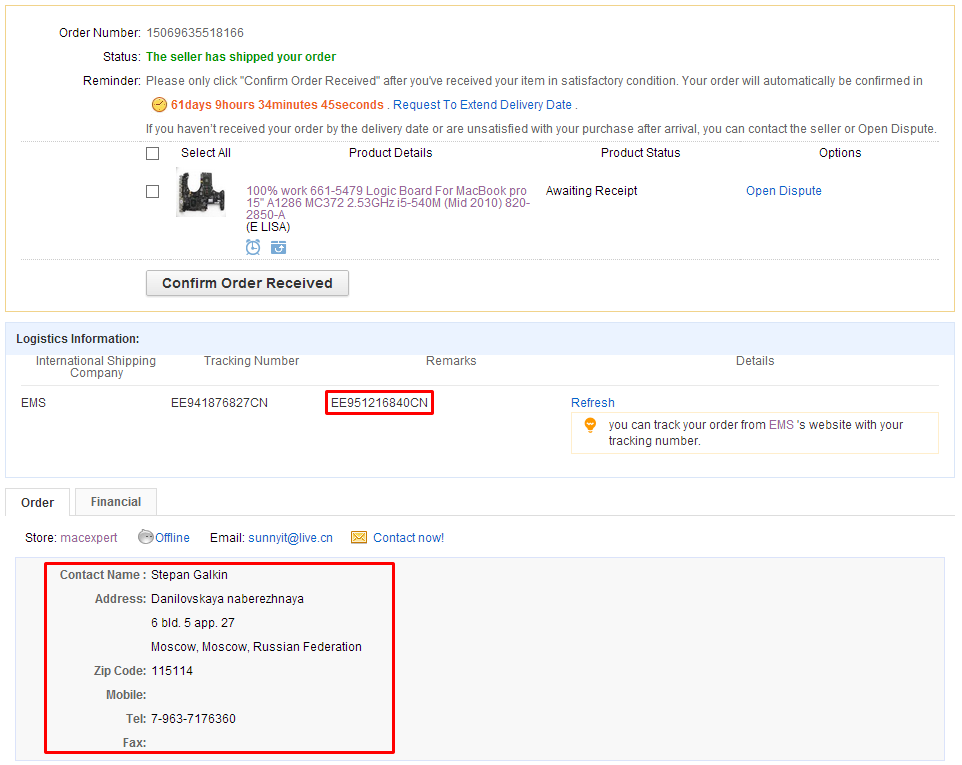
Task: Open the EMS website link in tracking tip
Action: tap(780, 425)
